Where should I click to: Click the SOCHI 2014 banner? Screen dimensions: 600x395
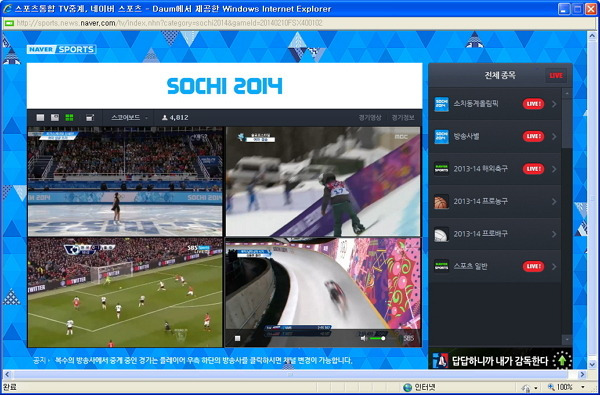[225, 86]
